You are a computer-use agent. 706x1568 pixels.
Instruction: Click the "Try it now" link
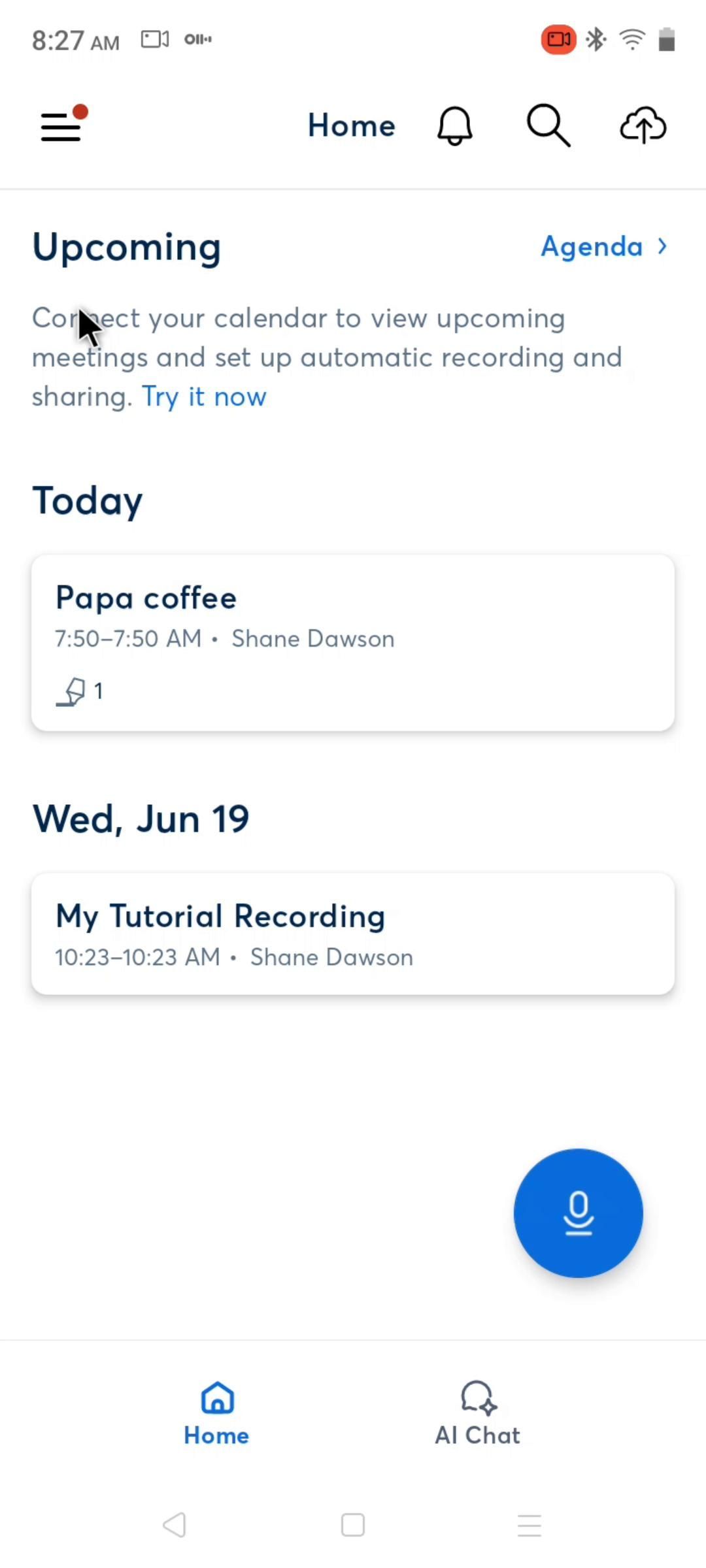pyautogui.click(x=204, y=397)
